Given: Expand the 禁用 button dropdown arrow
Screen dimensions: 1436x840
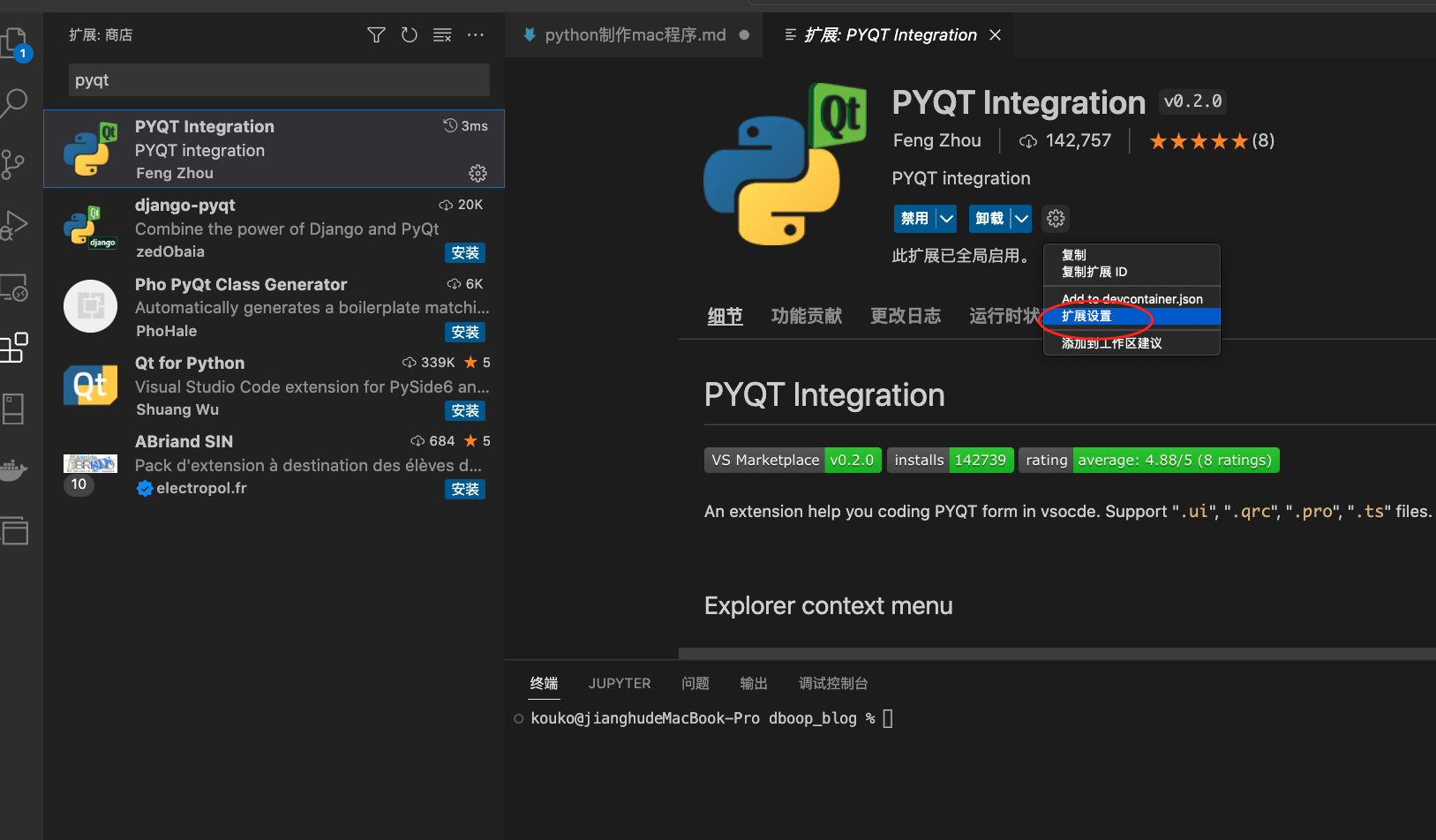Looking at the screenshot, I should pos(946,218).
